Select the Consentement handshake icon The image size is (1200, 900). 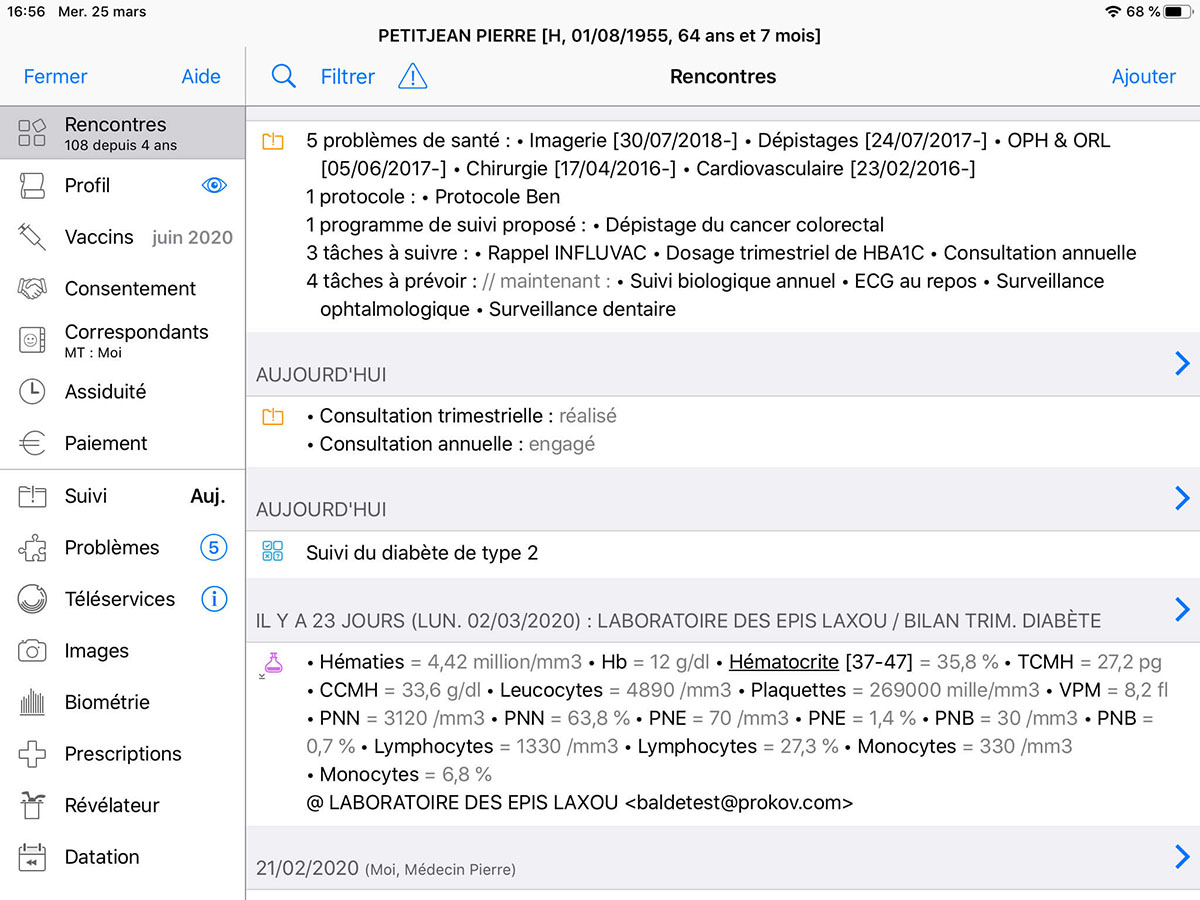(32, 289)
